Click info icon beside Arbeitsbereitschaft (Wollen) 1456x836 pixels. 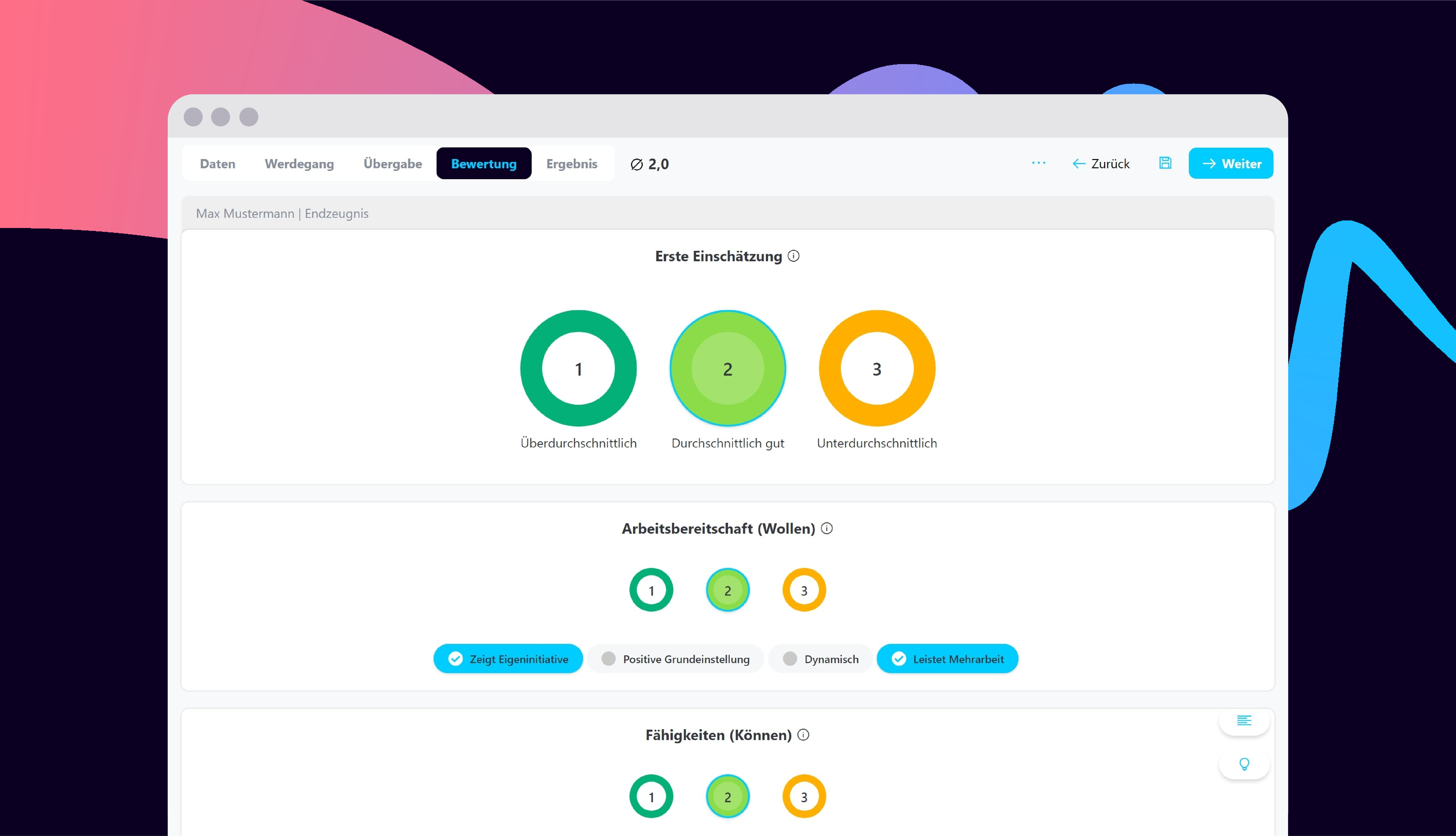[x=827, y=528]
